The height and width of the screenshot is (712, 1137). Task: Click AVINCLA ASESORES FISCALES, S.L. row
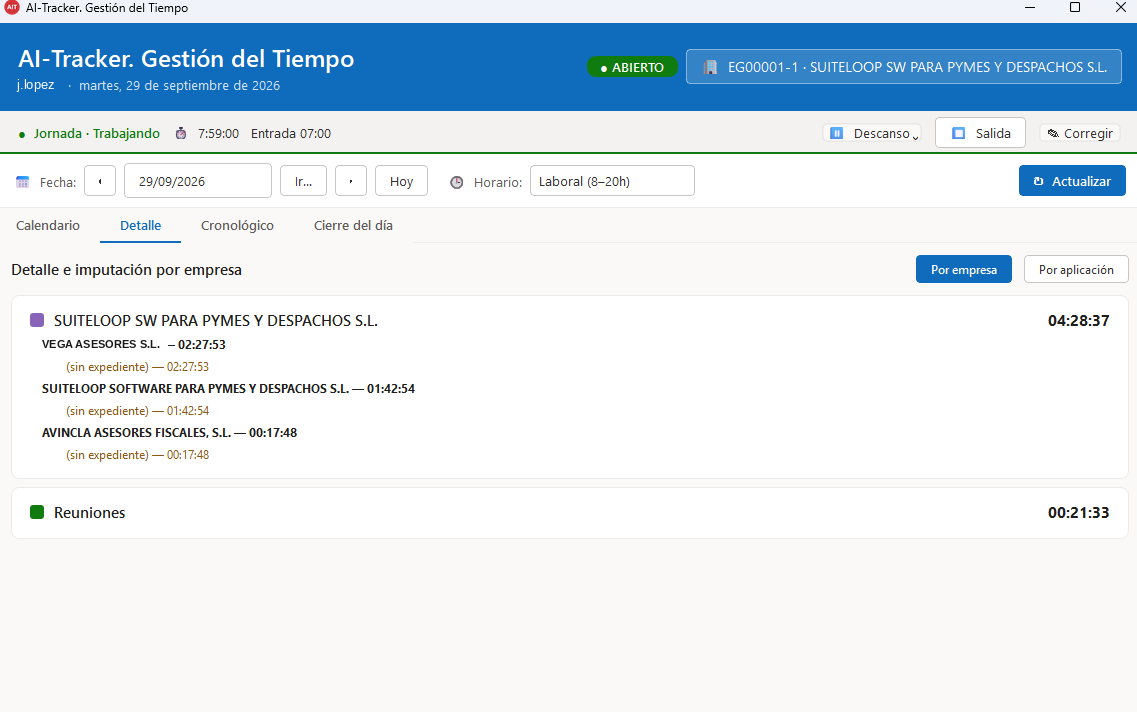point(170,433)
